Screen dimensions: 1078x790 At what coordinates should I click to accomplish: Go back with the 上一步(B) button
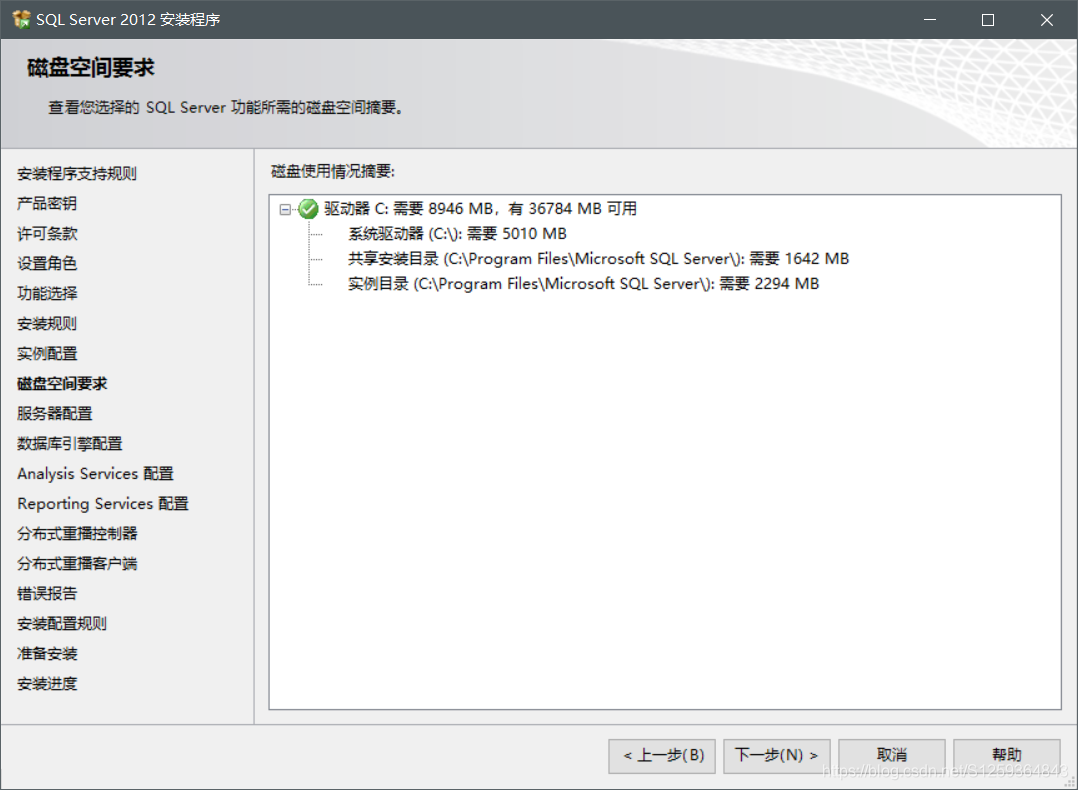pyautogui.click(x=662, y=756)
